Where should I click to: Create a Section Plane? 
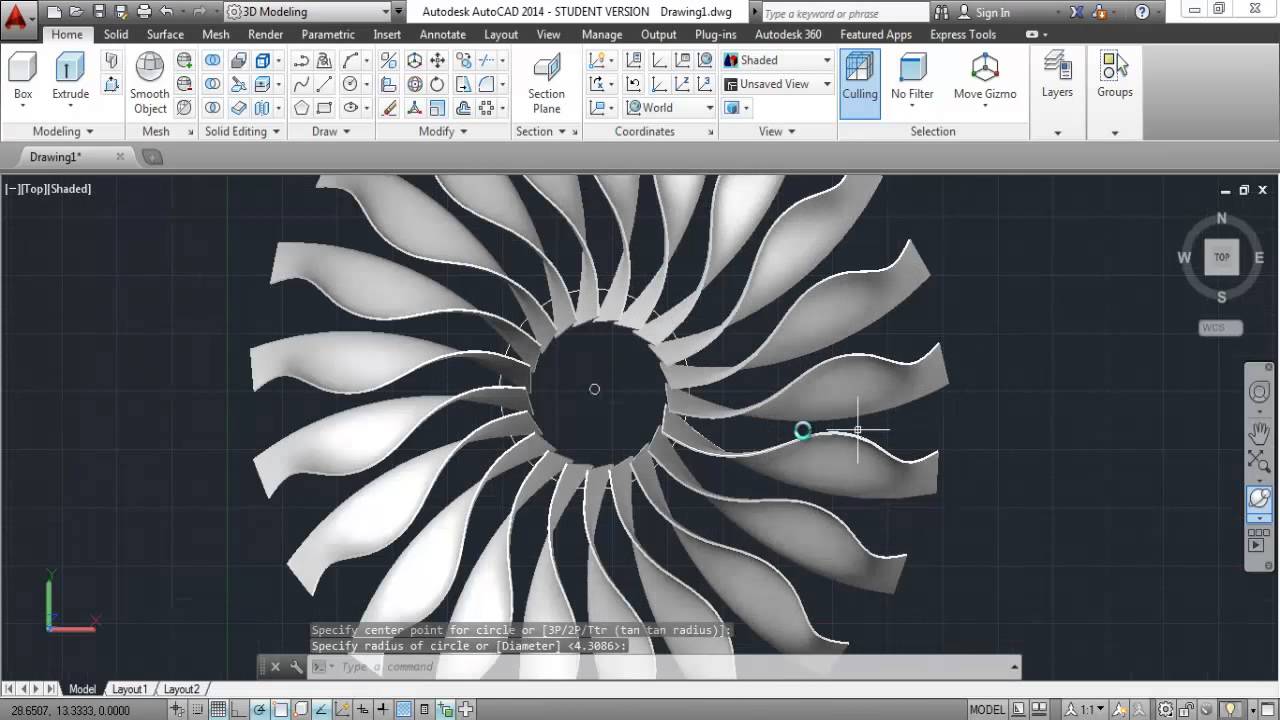click(x=546, y=84)
